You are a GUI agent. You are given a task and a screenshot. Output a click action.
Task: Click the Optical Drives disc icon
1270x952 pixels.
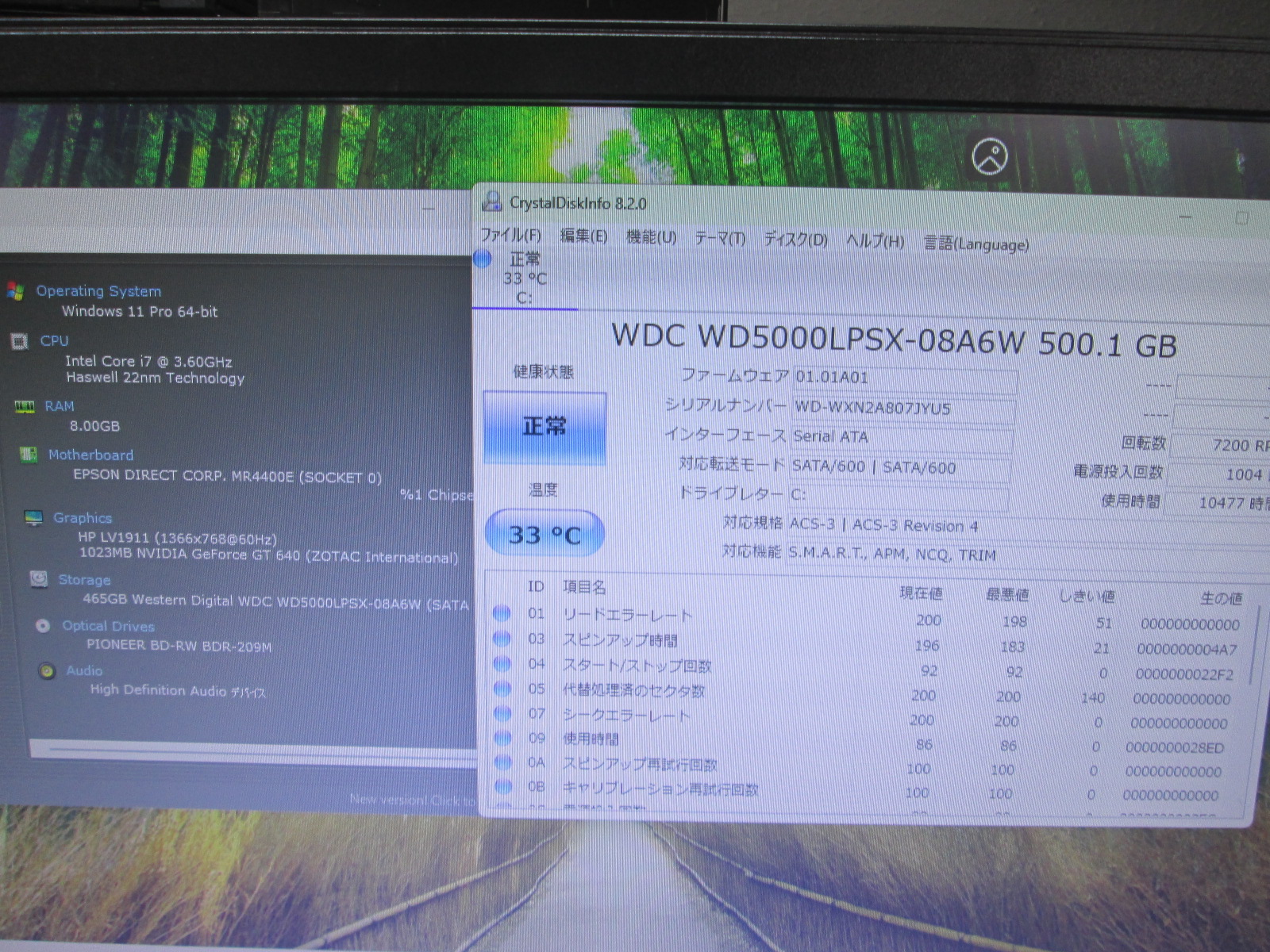click(43, 626)
